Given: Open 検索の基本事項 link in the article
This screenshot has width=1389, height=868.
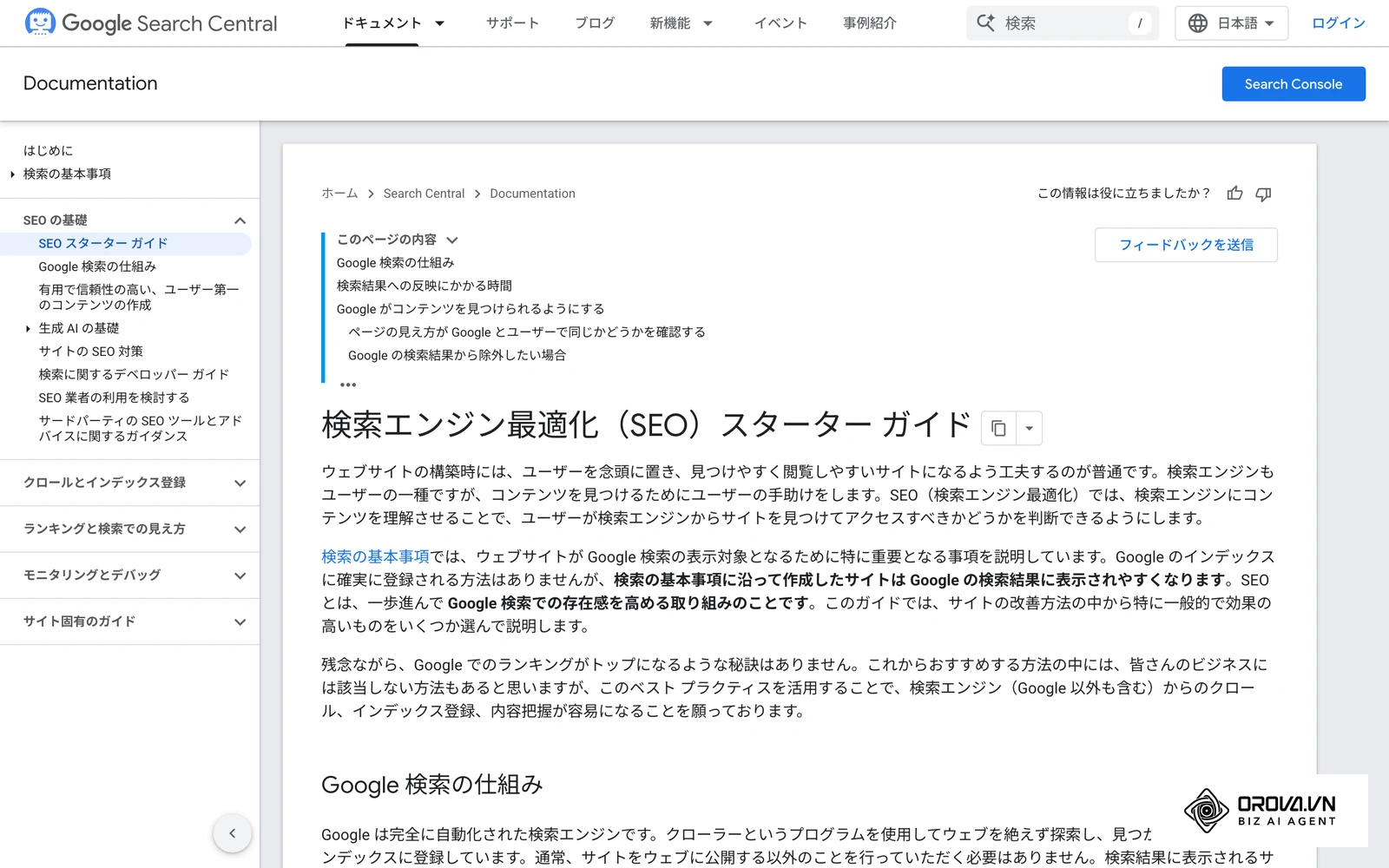Looking at the screenshot, I should 376,556.
